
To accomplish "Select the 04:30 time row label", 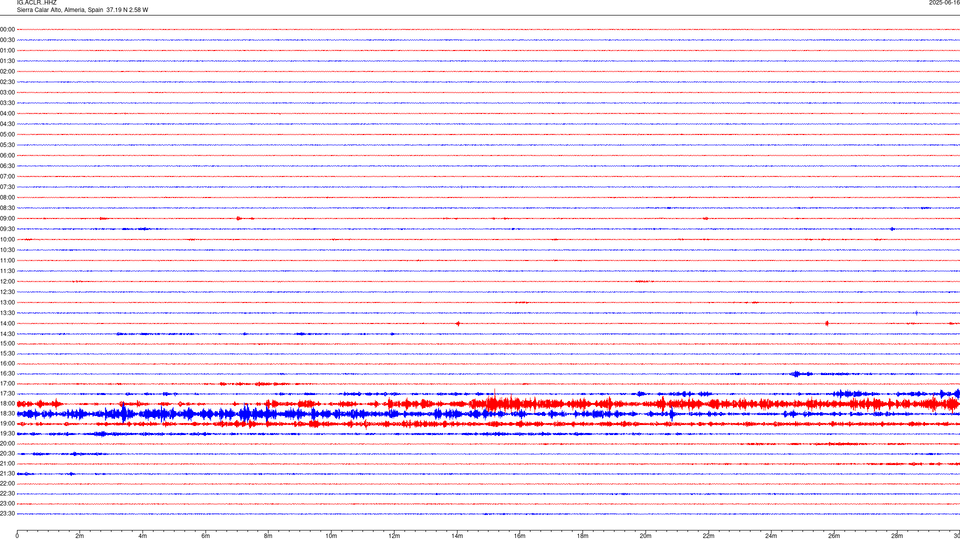I will pyautogui.click(x=7, y=124).
